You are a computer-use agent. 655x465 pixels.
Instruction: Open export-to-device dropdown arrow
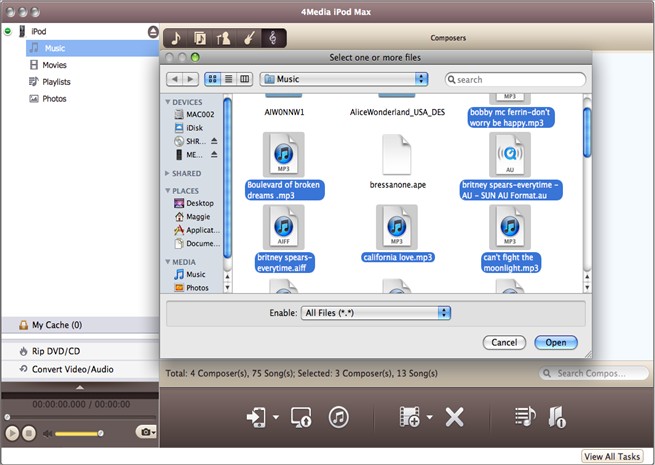(x=276, y=417)
